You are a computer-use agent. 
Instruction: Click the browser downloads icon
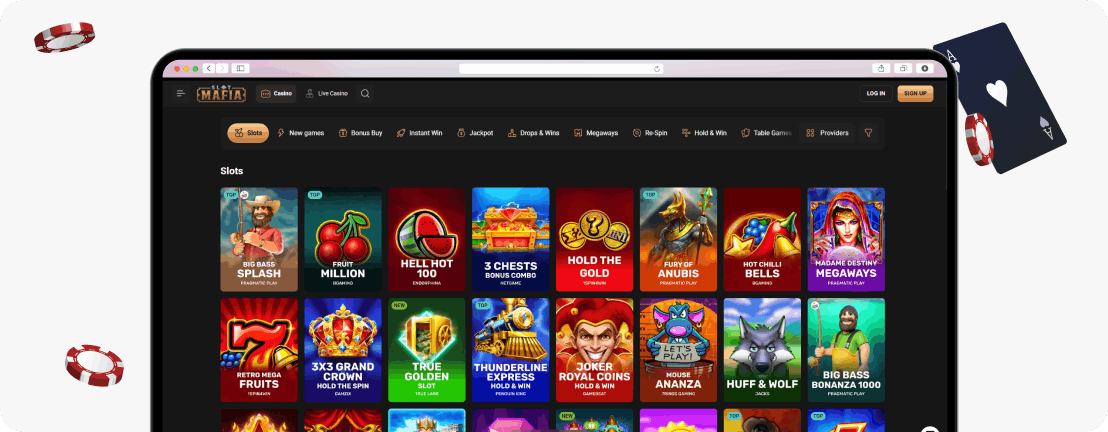pyautogui.click(x=925, y=69)
